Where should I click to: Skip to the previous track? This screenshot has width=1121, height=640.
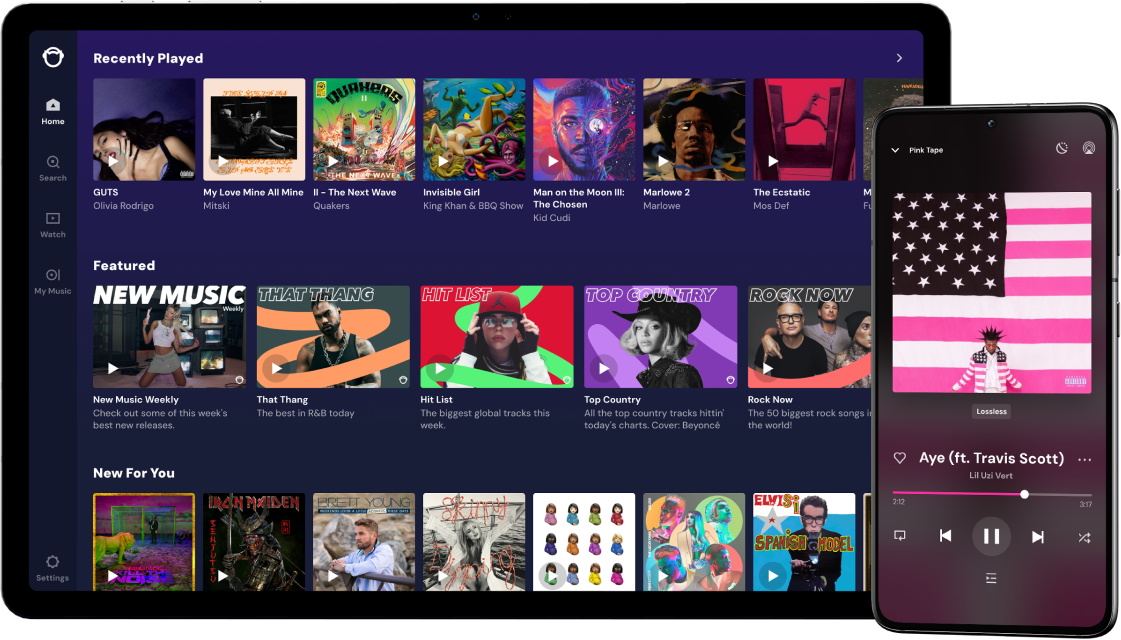945,536
